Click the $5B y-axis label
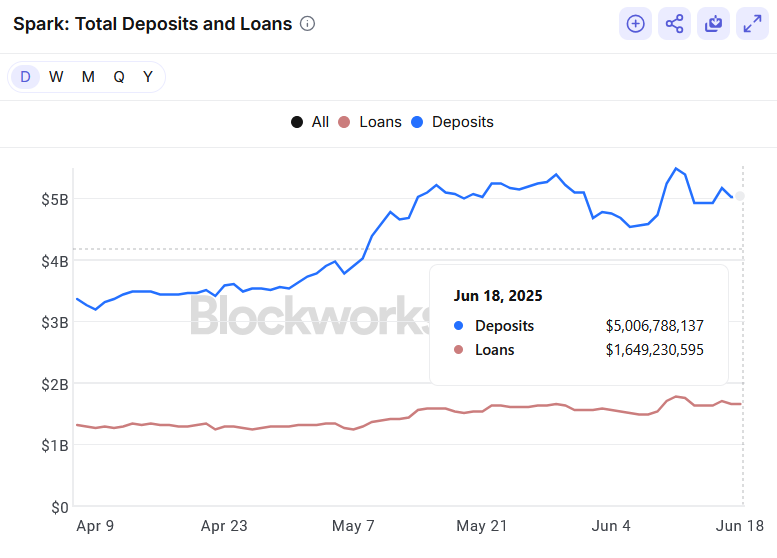 55,200
